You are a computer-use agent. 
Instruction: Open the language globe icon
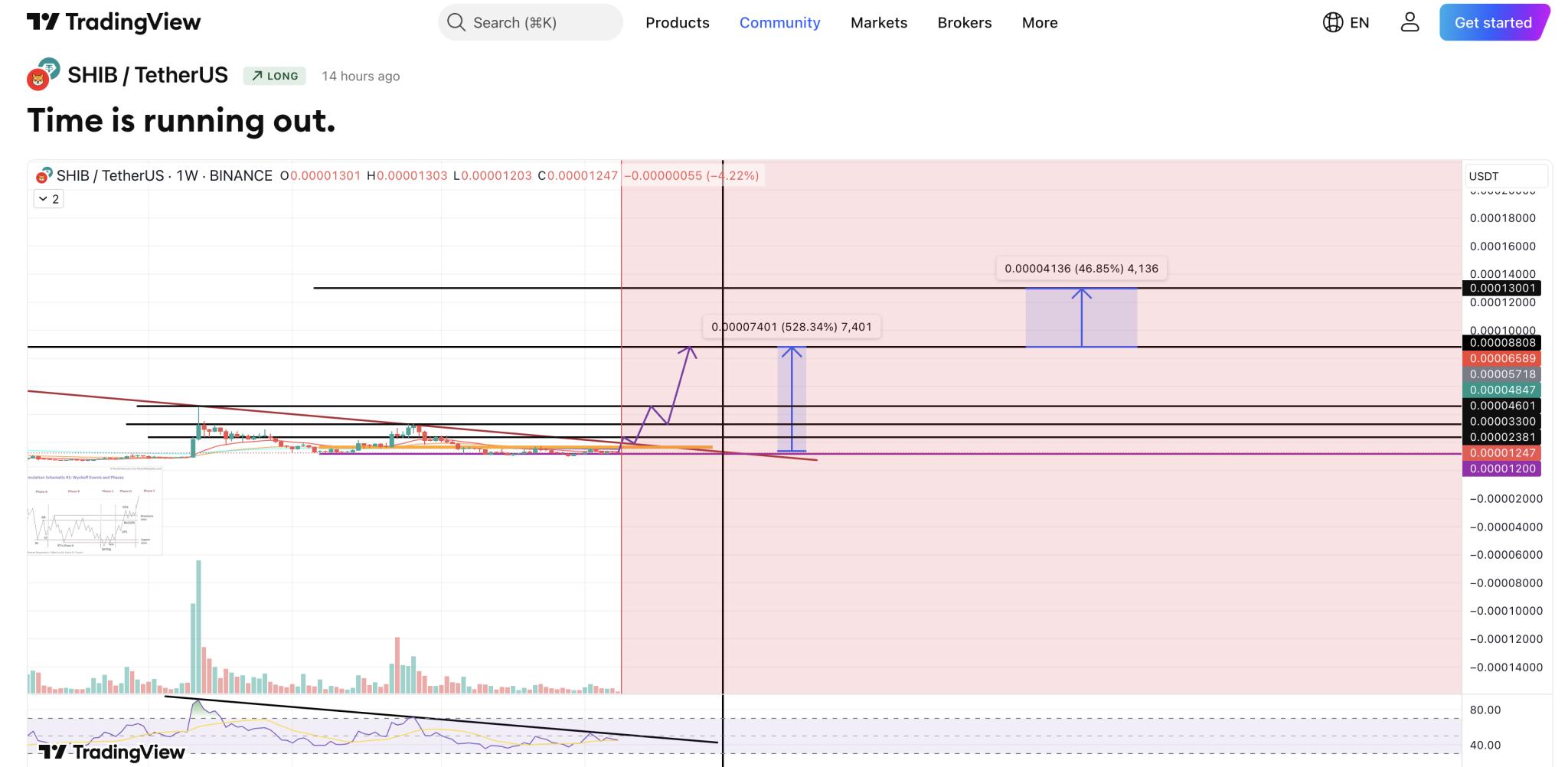tap(1332, 22)
